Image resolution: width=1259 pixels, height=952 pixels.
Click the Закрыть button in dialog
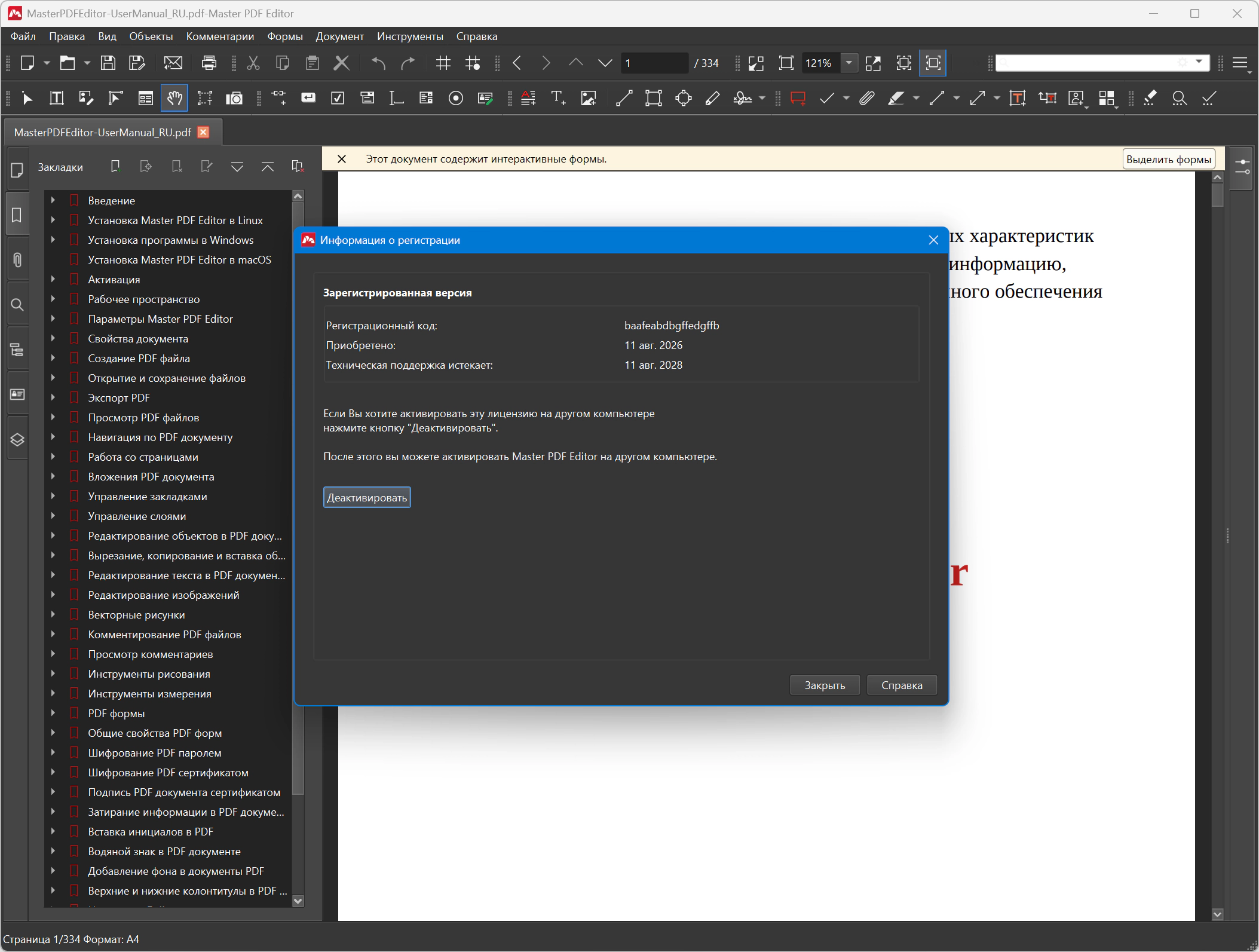point(825,685)
